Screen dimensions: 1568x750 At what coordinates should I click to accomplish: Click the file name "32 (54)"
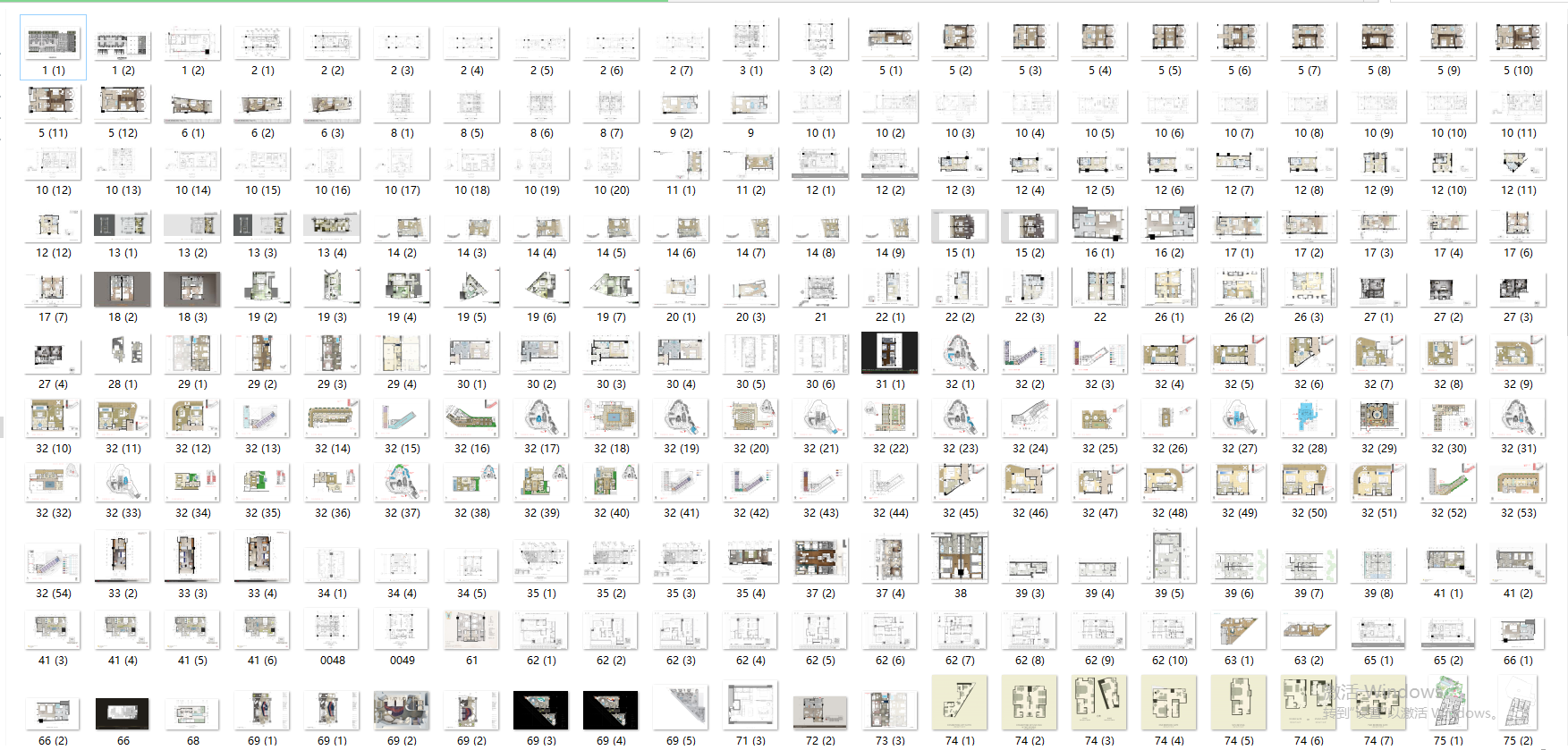coord(53,593)
